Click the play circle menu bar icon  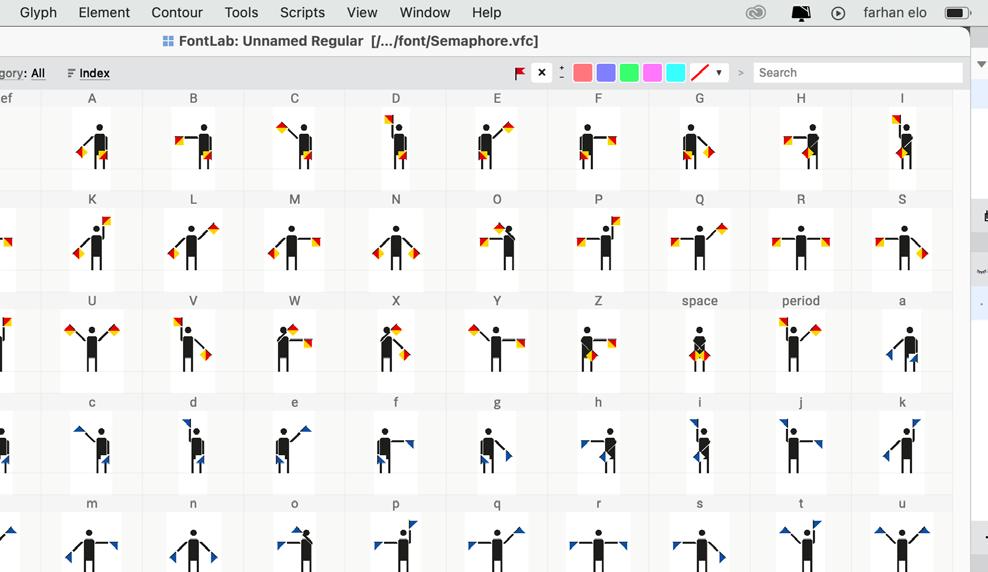point(838,13)
